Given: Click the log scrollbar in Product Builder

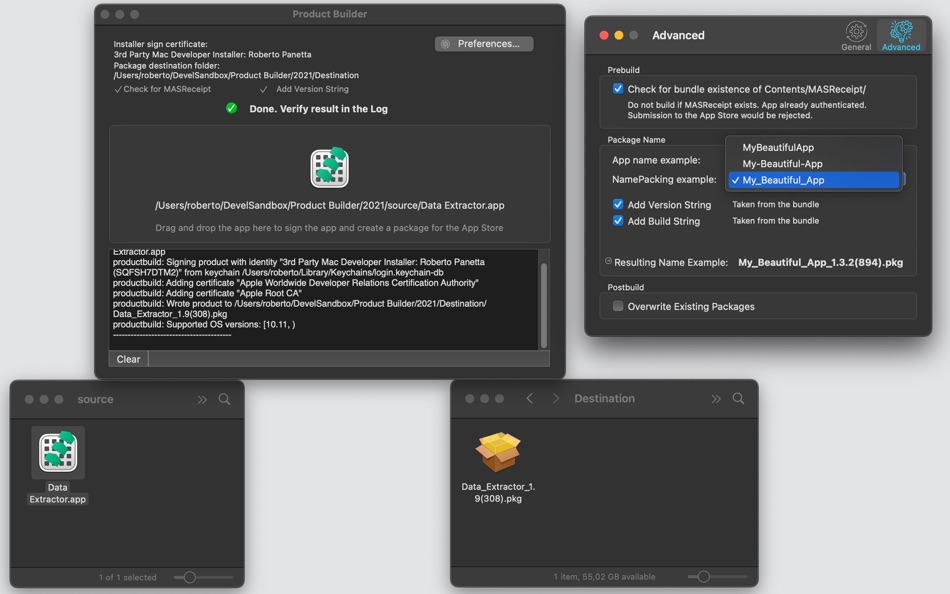Looking at the screenshot, I should [543, 305].
